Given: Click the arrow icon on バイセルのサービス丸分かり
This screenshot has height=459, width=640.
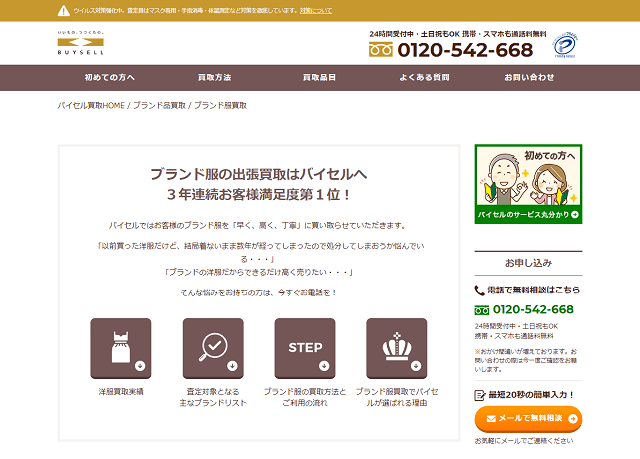Looking at the screenshot, I should 575,215.
